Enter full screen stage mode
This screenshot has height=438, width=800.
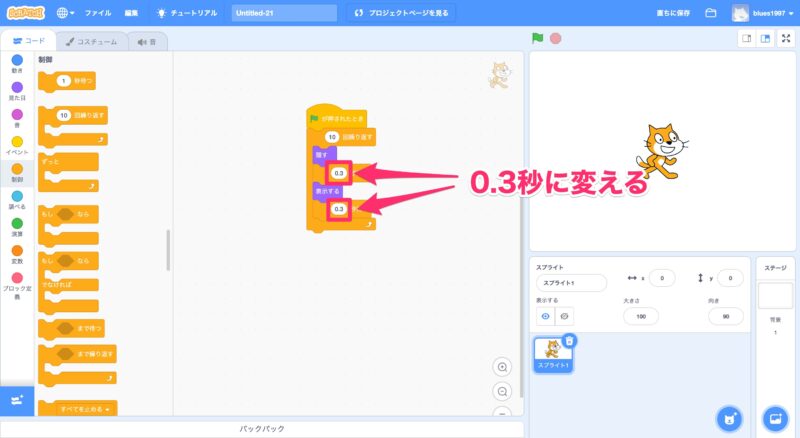click(786, 38)
